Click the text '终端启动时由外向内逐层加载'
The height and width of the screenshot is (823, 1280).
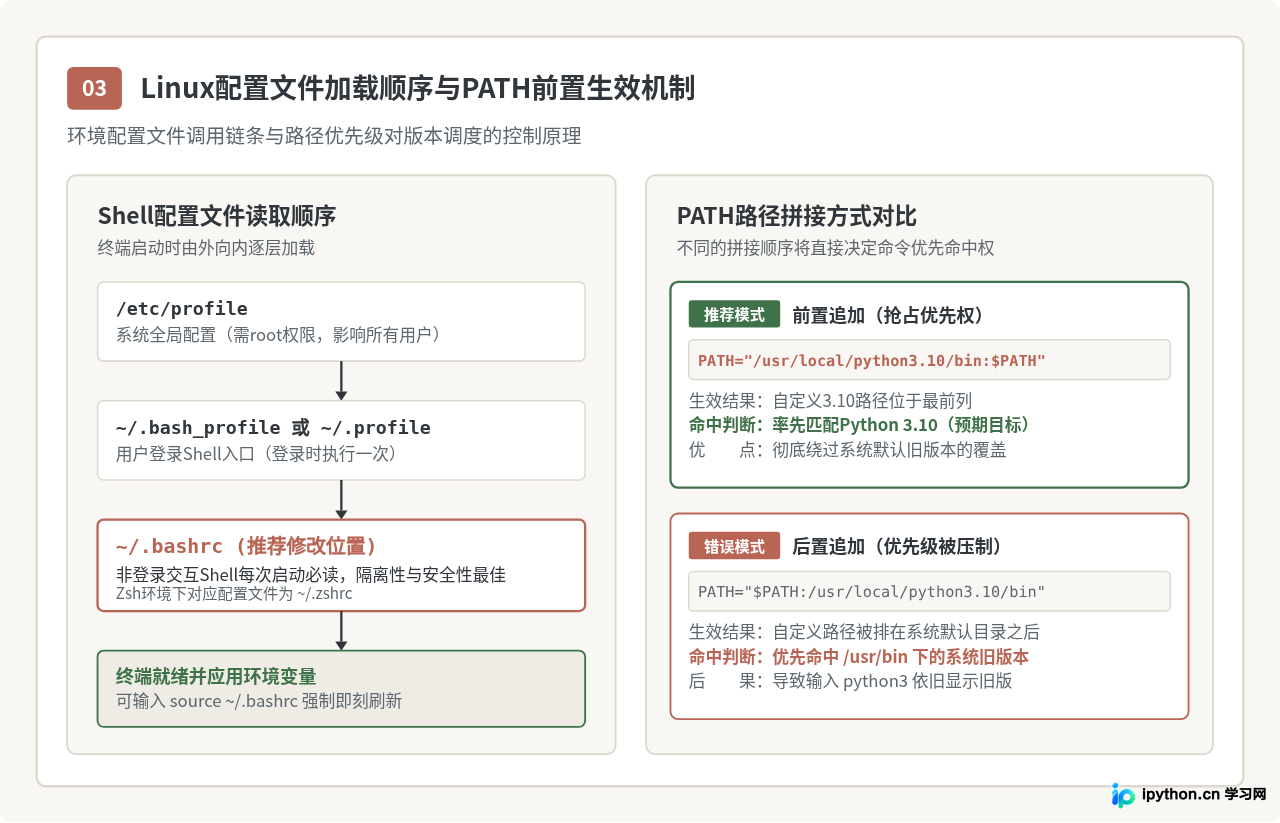pyautogui.click(x=206, y=248)
